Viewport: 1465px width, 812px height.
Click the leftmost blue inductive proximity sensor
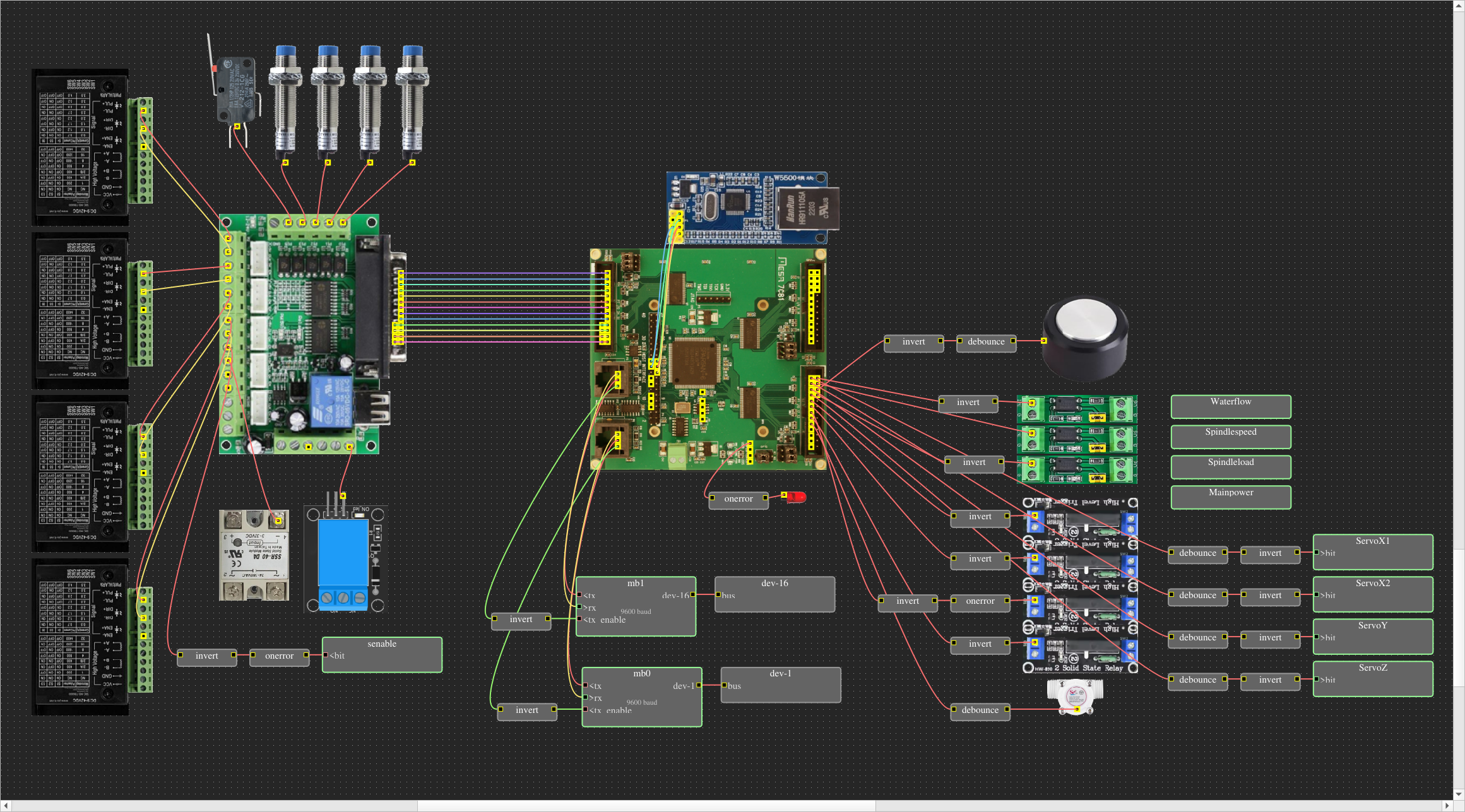click(x=285, y=101)
